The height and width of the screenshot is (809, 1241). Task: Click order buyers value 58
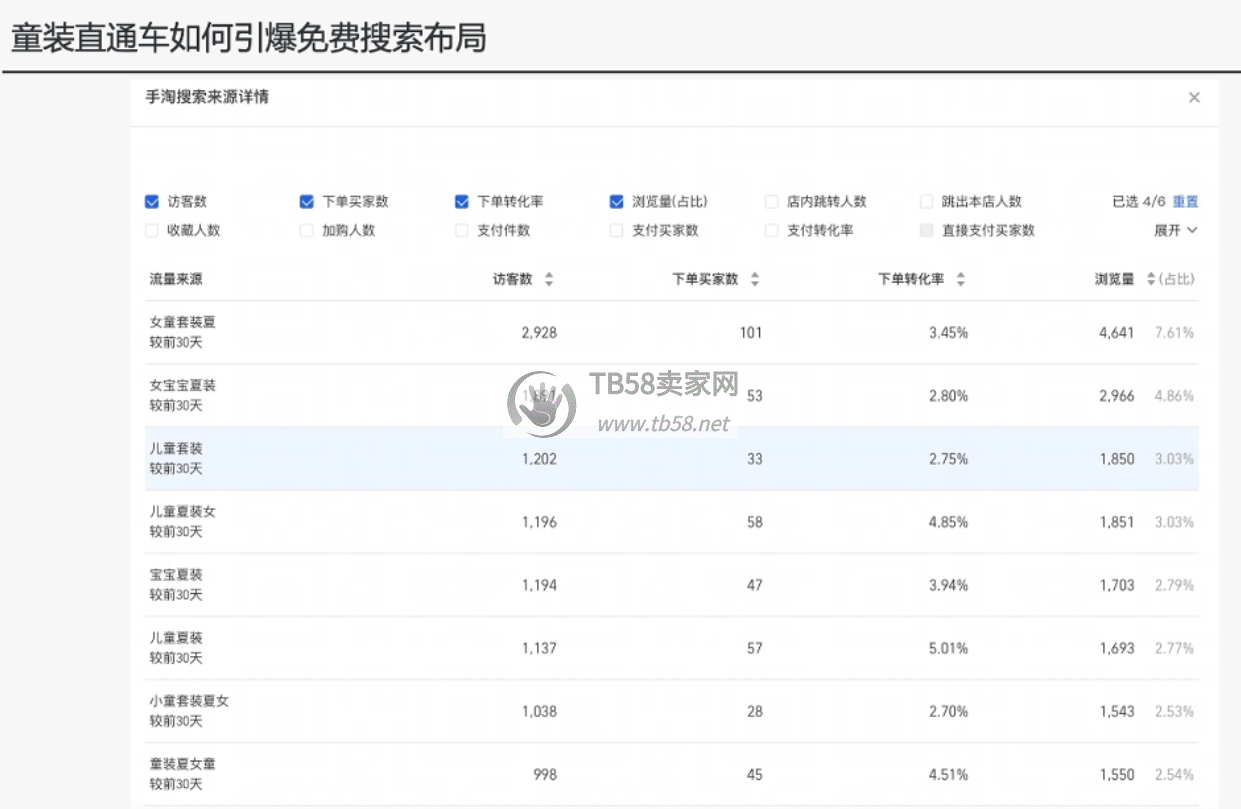[x=754, y=522]
